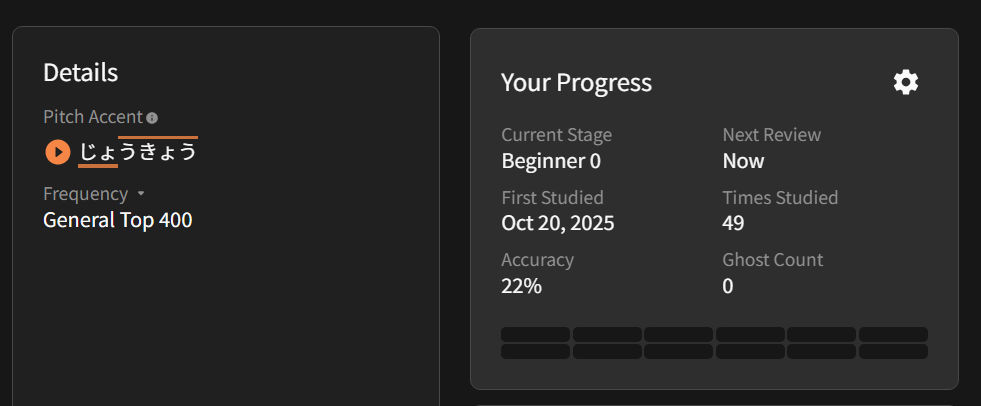Click the Pitch Accent label
The image size is (981, 406).
pos(93,117)
